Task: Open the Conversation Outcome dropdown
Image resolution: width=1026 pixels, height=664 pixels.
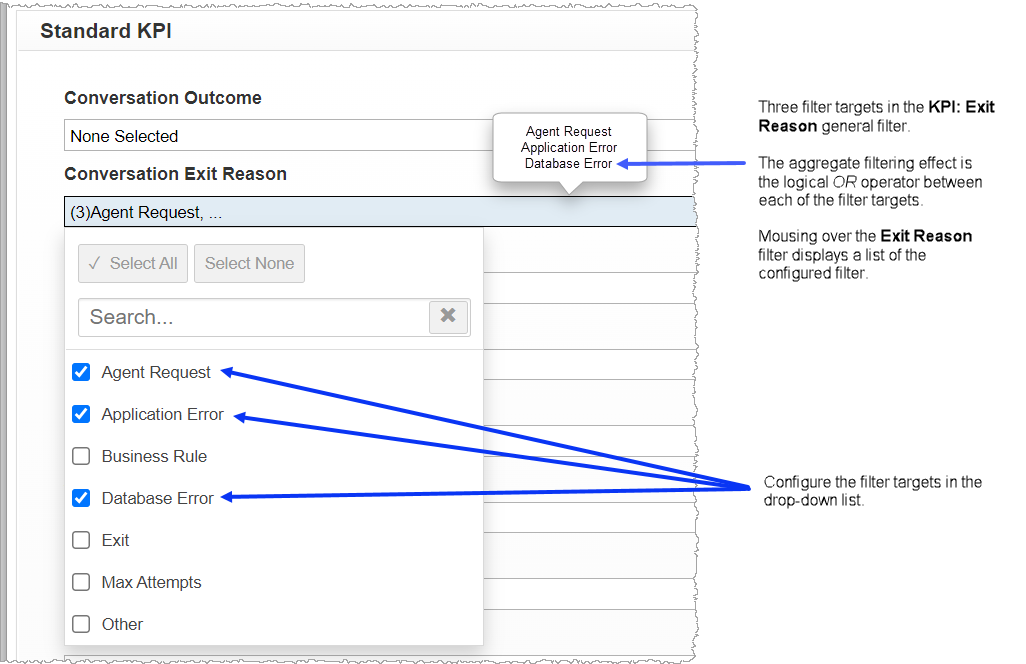Action: (x=300, y=136)
